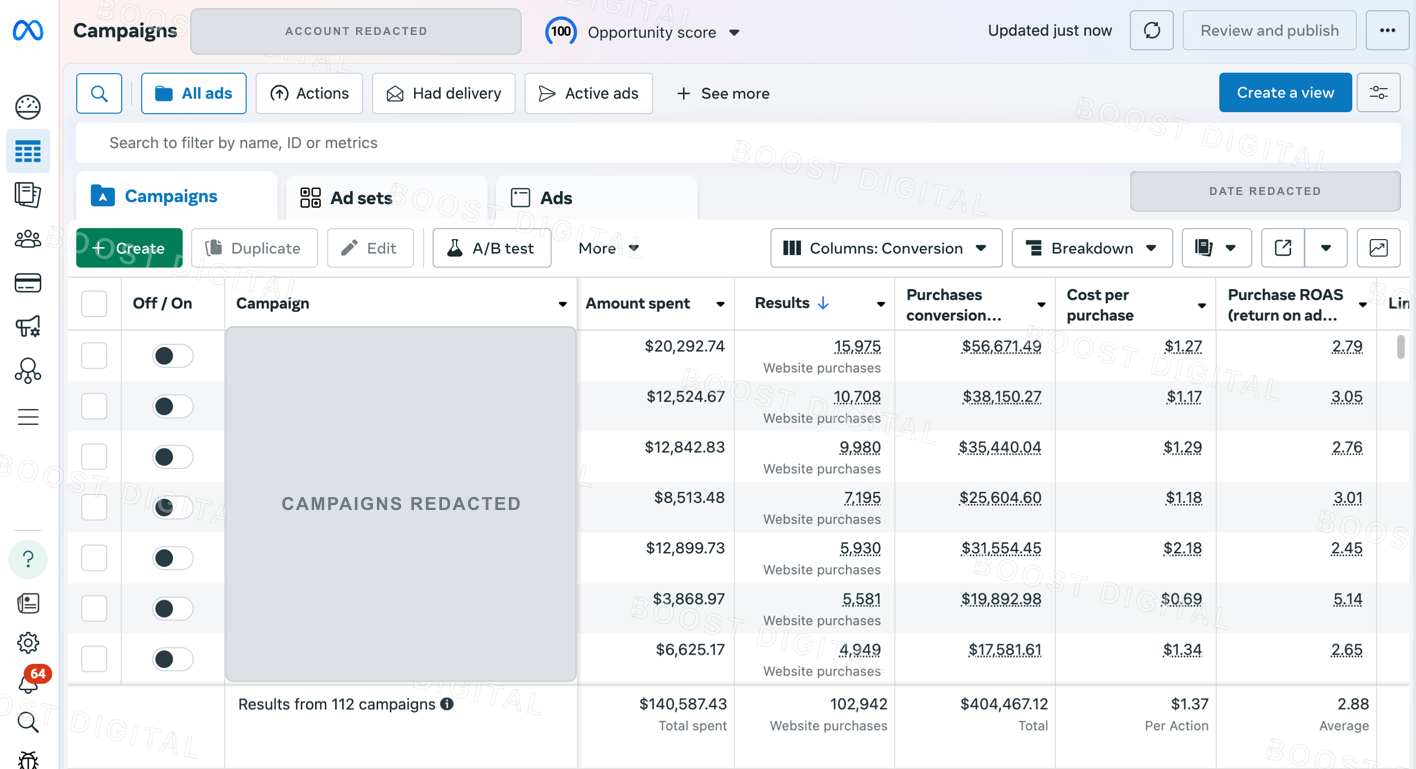Click See more views

723,93
